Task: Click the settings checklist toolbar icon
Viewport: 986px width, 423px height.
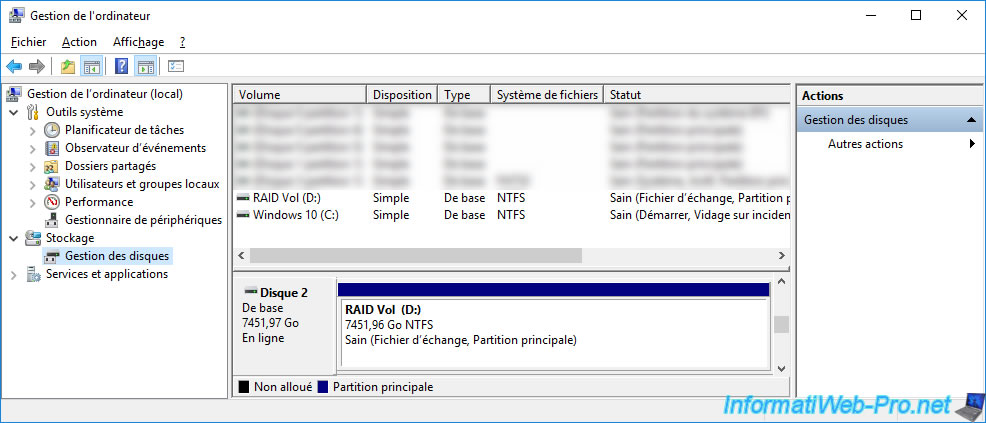Action: click(x=177, y=66)
